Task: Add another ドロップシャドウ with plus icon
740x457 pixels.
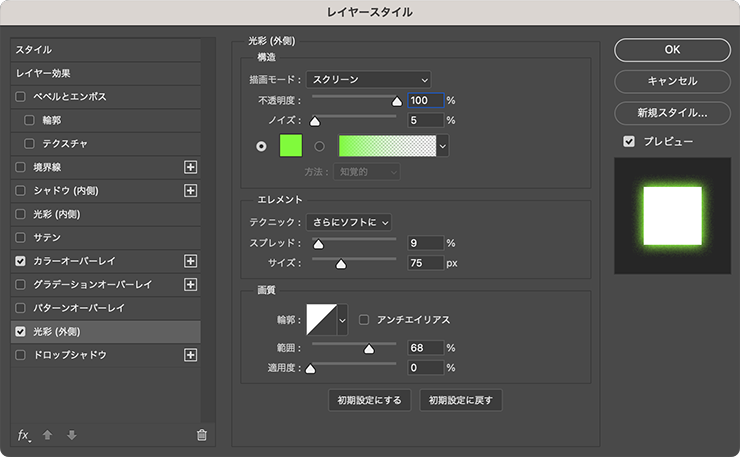Action: (x=191, y=355)
